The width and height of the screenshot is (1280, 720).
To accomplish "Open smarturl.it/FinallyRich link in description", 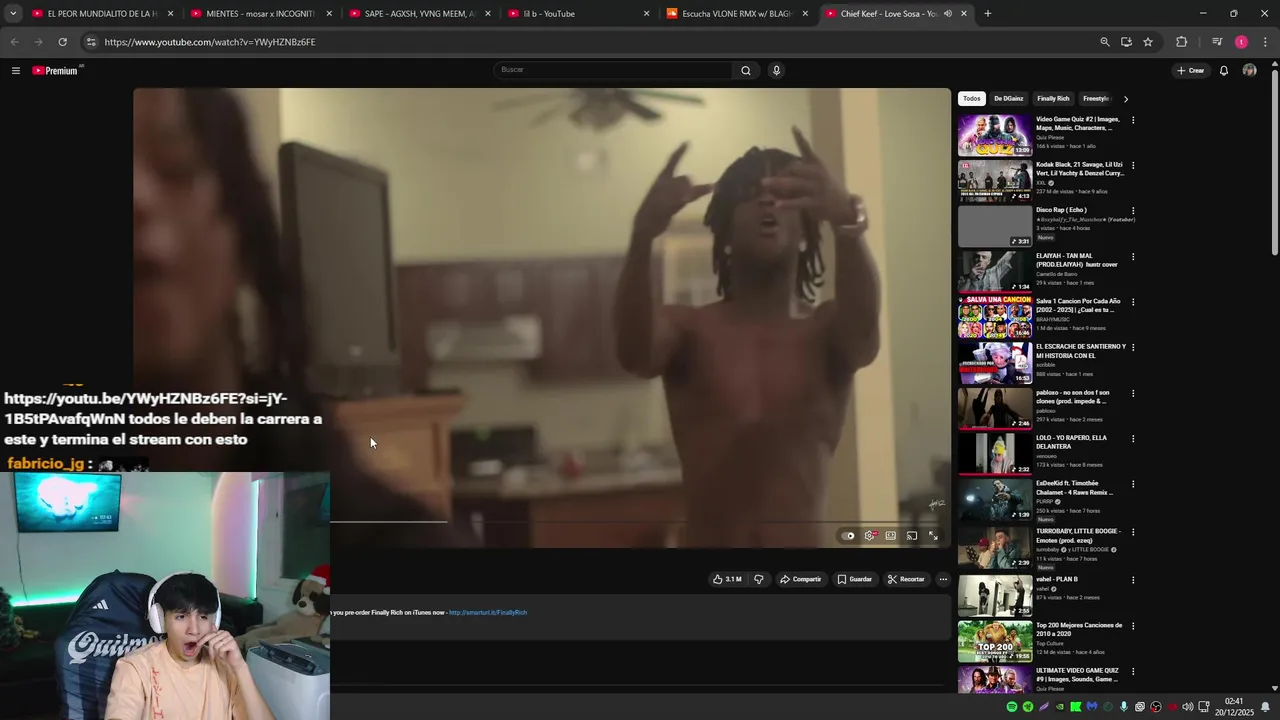I will (487, 612).
